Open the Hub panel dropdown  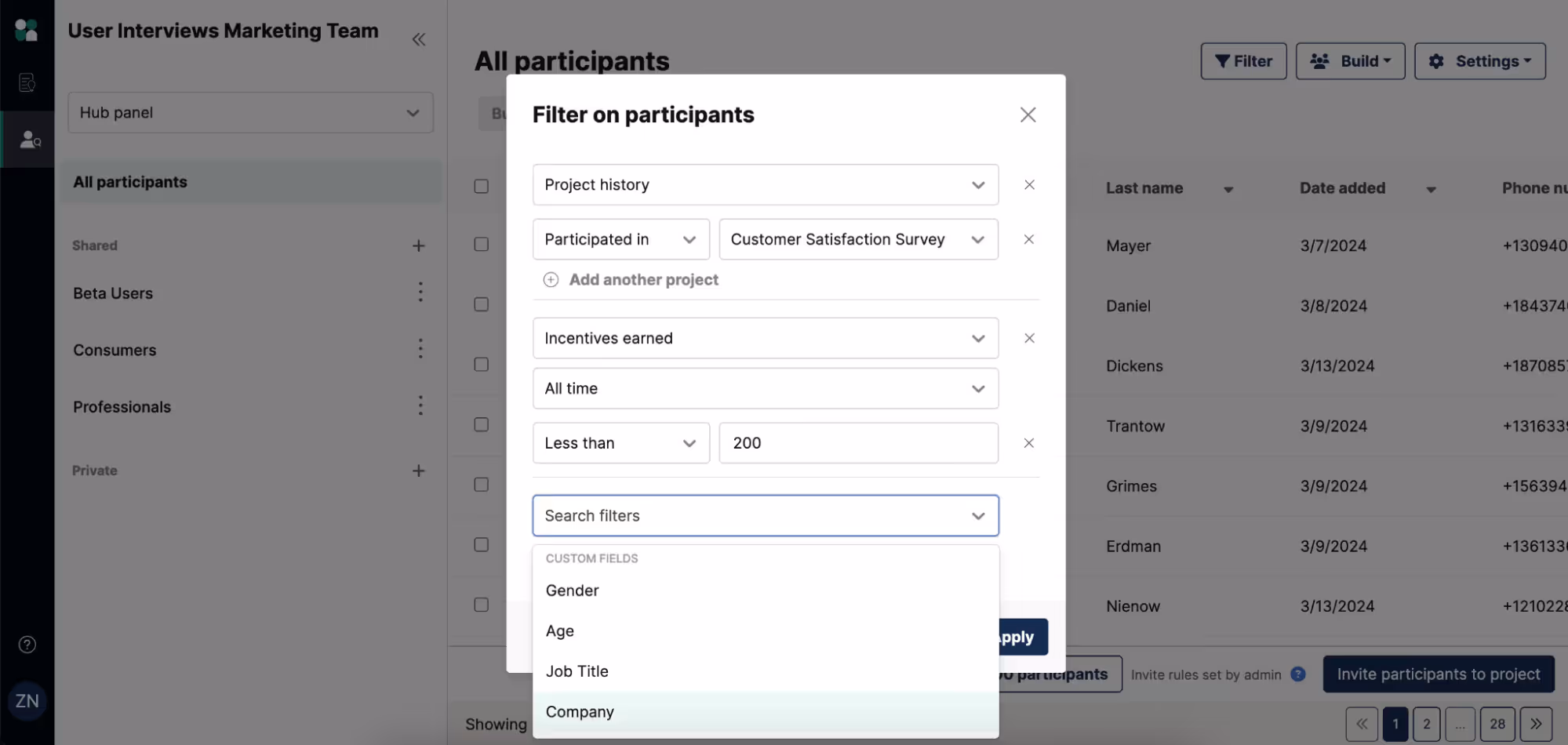coord(250,112)
